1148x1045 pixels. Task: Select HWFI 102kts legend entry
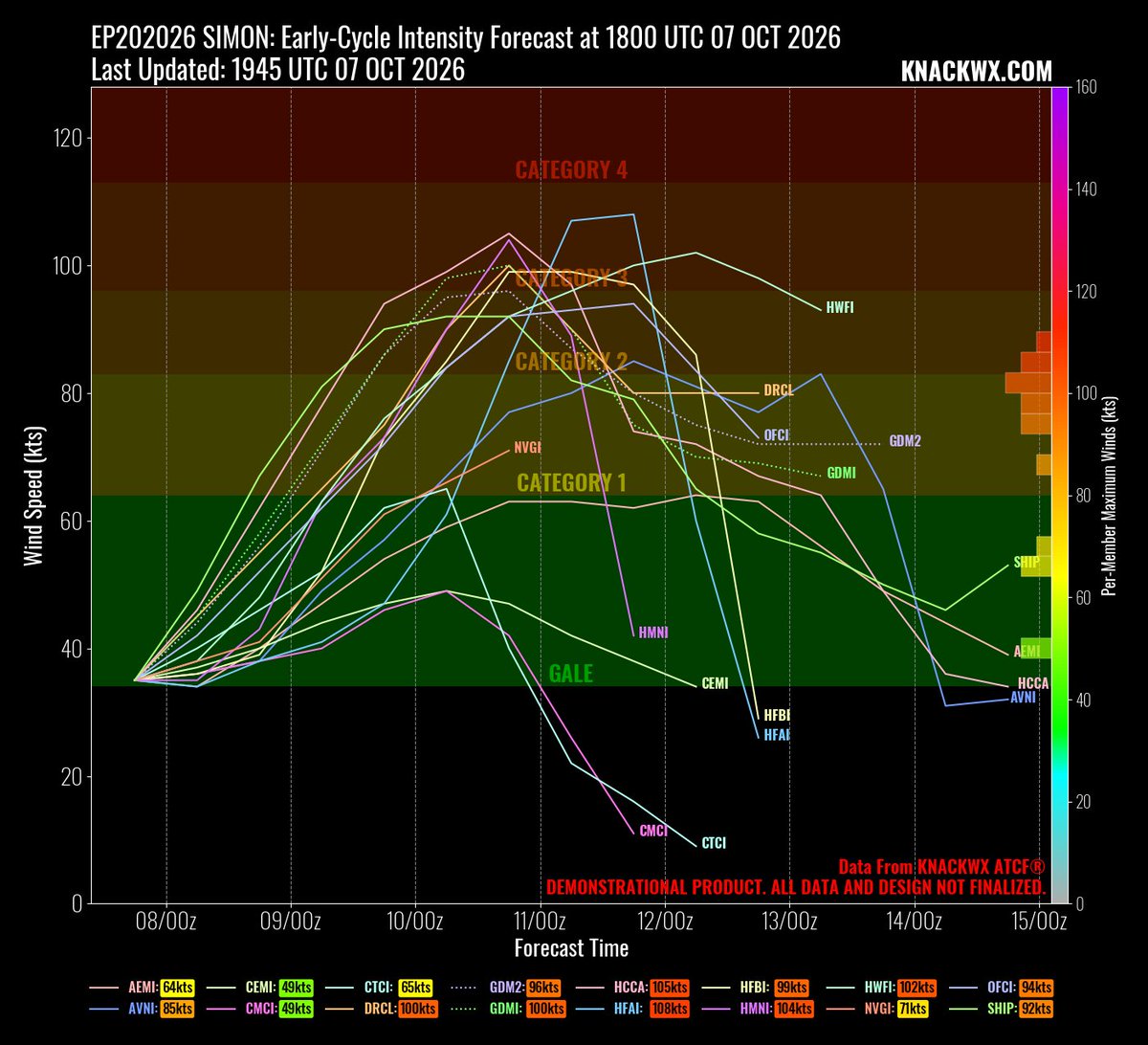point(880,987)
